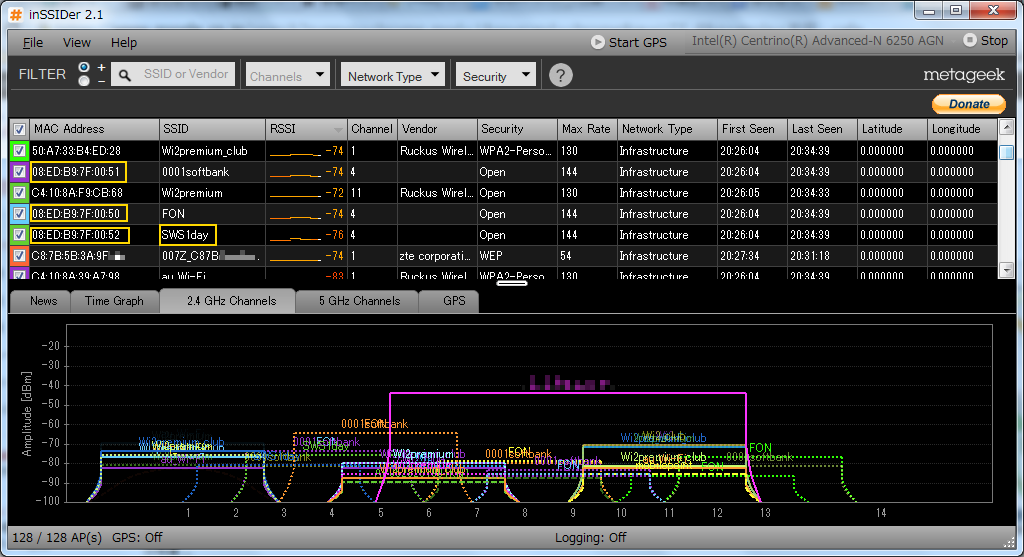Click the Stop scanning icon

(970, 40)
